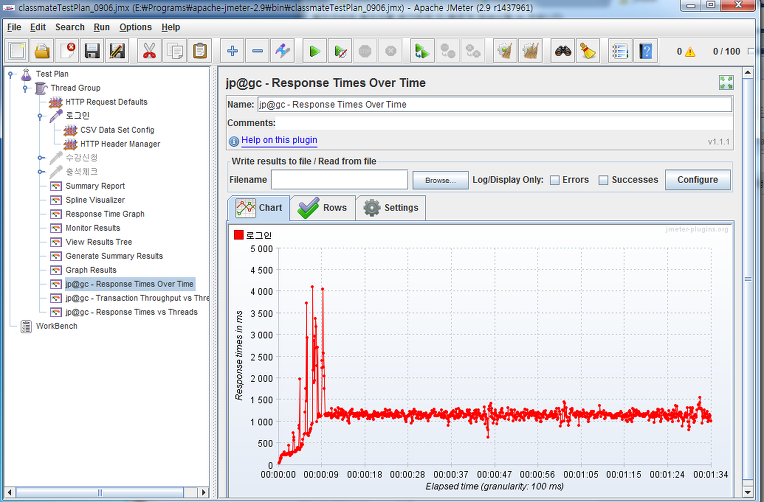This screenshot has height=502, width=764.
Task: Select the Graph Results listener
Action: 91,270
